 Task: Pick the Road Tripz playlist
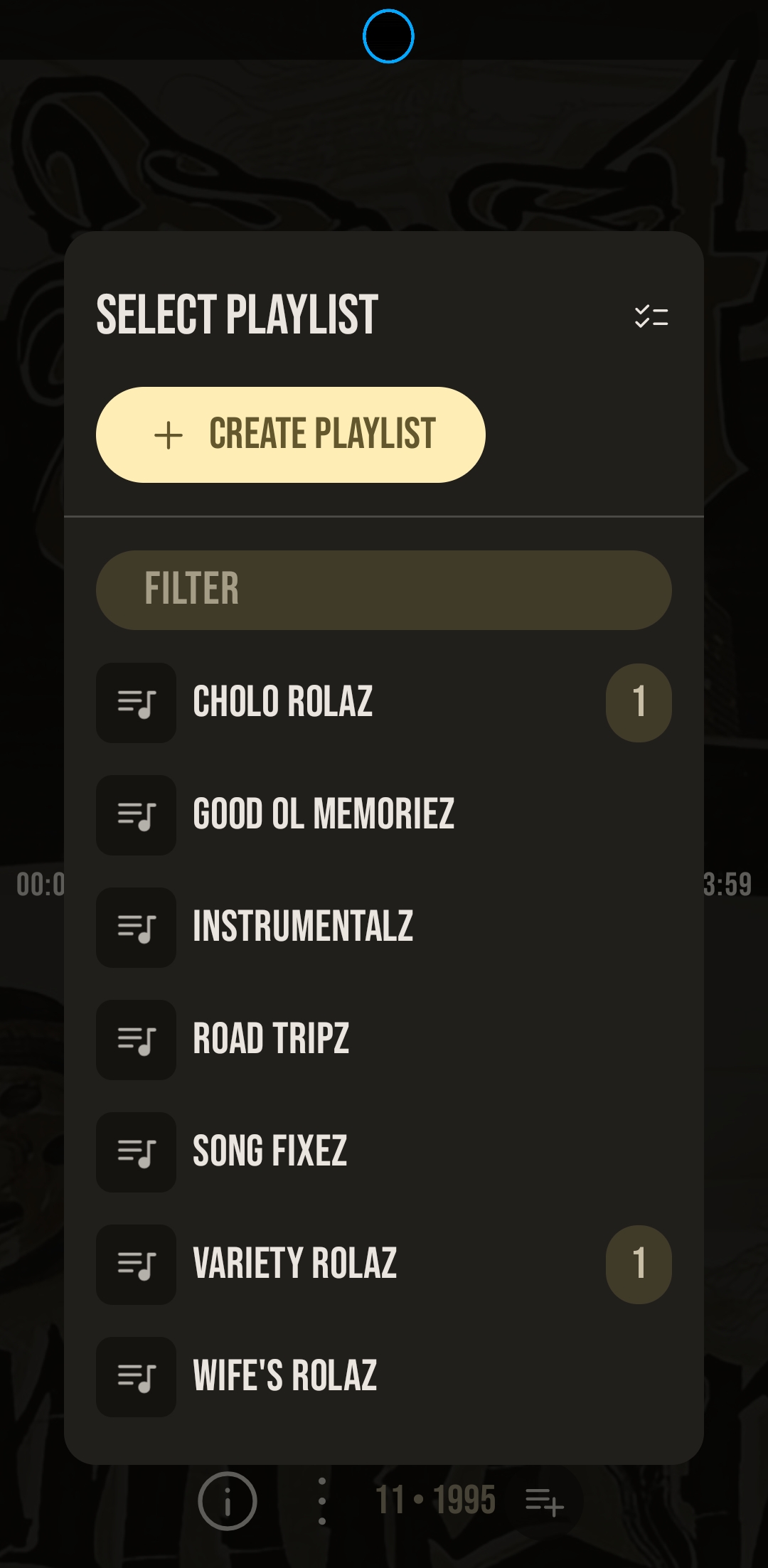(x=271, y=1039)
